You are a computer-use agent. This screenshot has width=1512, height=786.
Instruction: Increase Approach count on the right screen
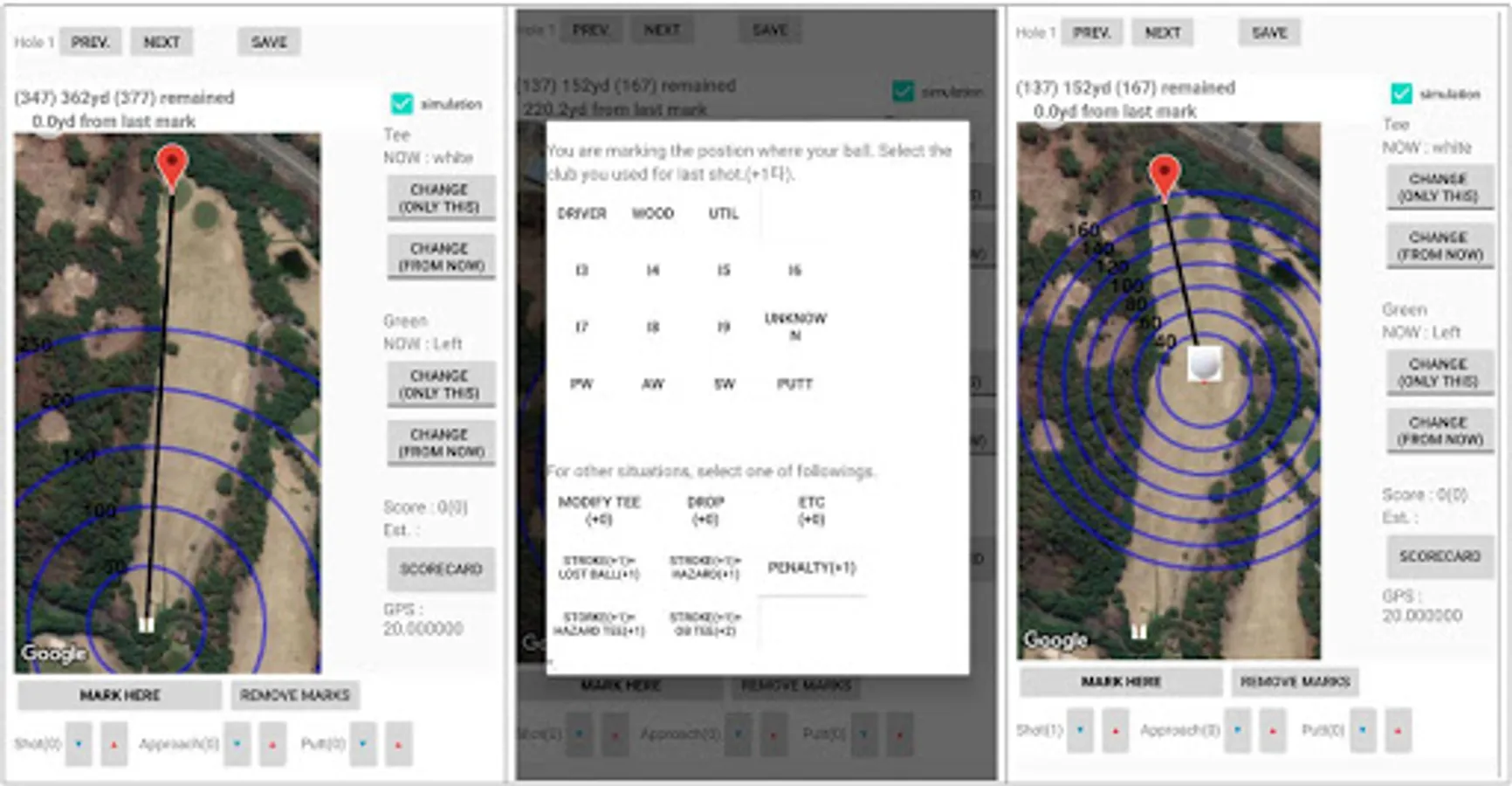[1272, 730]
